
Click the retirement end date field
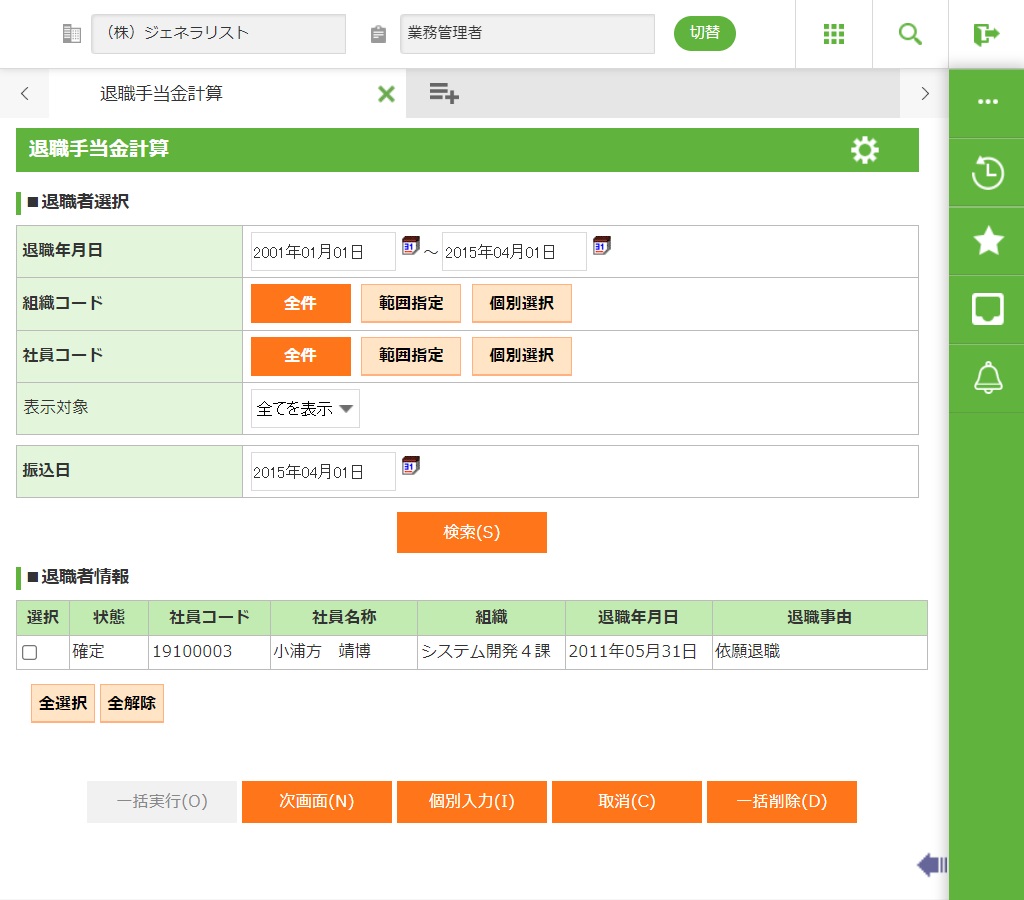514,252
